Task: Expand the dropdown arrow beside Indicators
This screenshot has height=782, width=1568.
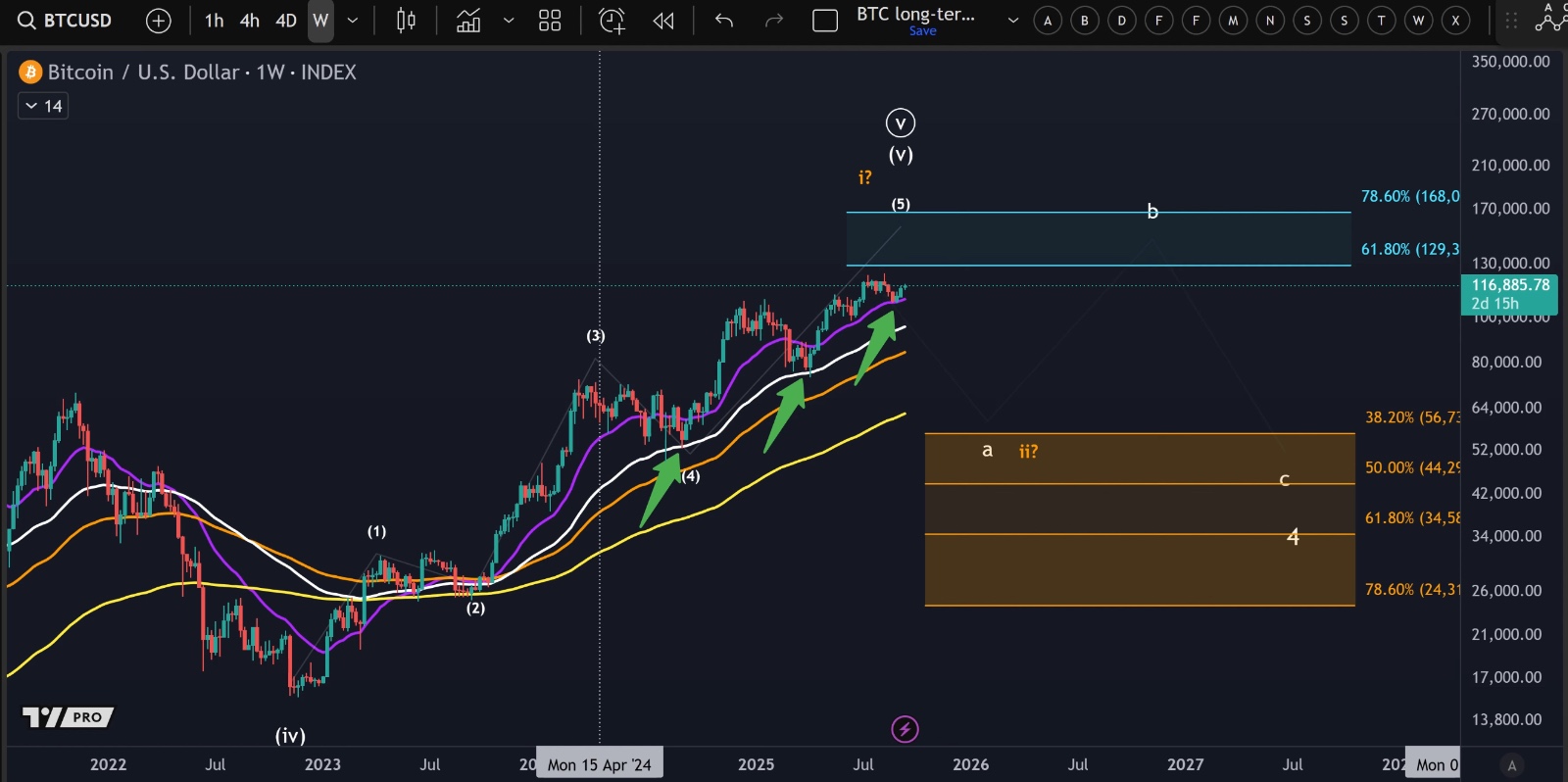Action: click(509, 21)
